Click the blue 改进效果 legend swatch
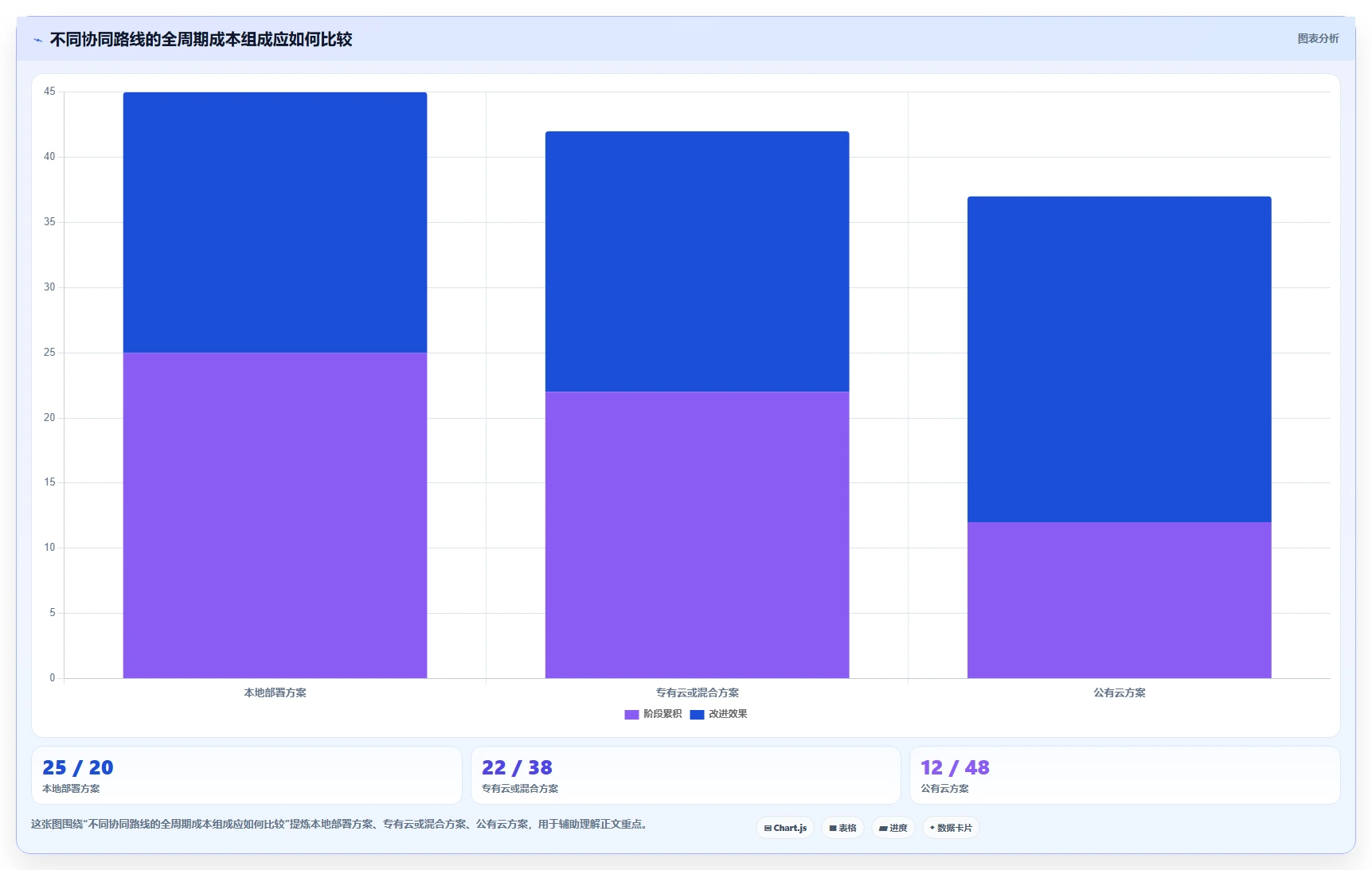The height and width of the screenshot is (870, 1372). (x=697, y=715)
